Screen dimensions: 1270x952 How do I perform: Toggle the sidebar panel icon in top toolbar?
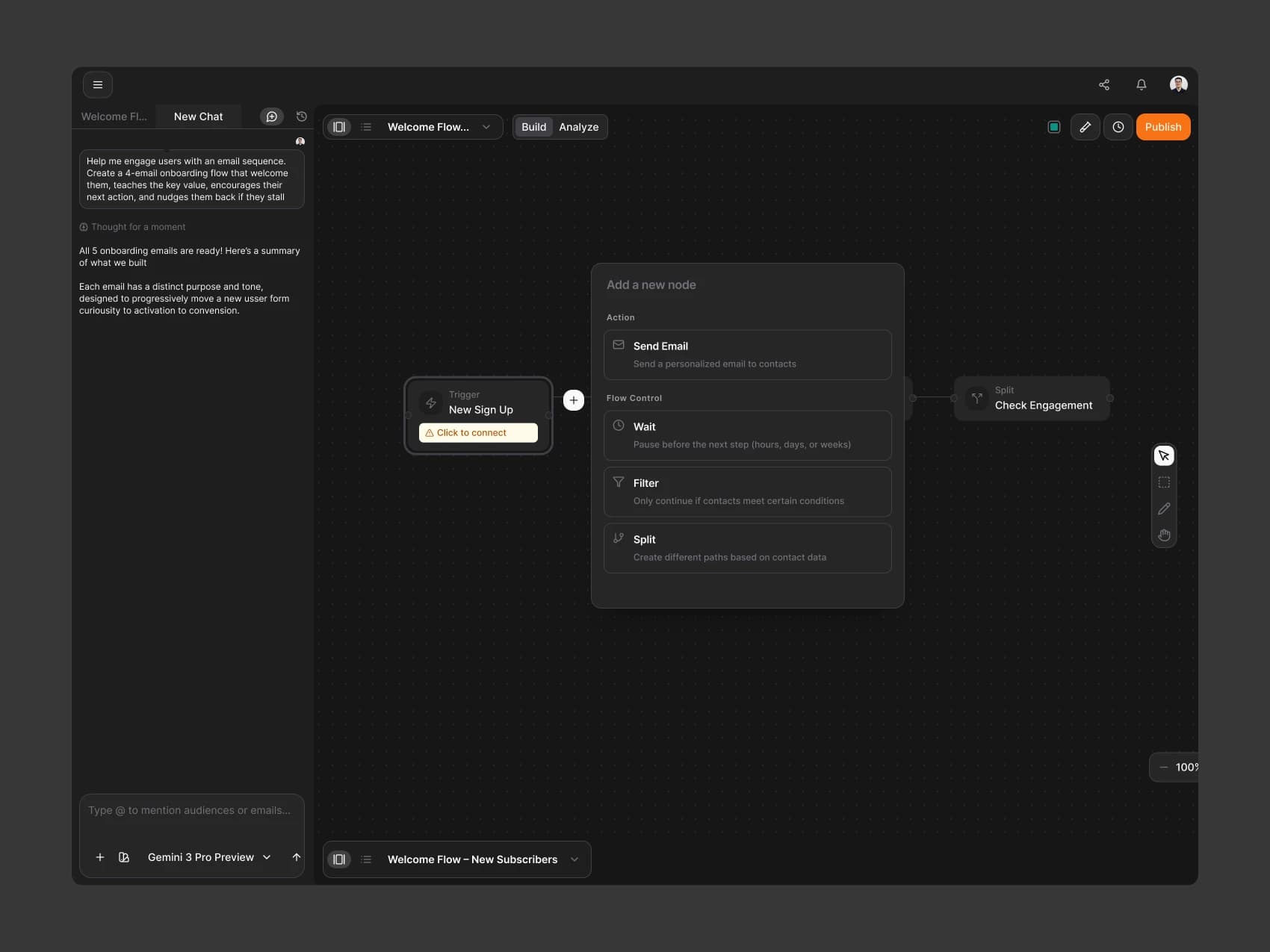[339, 127]
